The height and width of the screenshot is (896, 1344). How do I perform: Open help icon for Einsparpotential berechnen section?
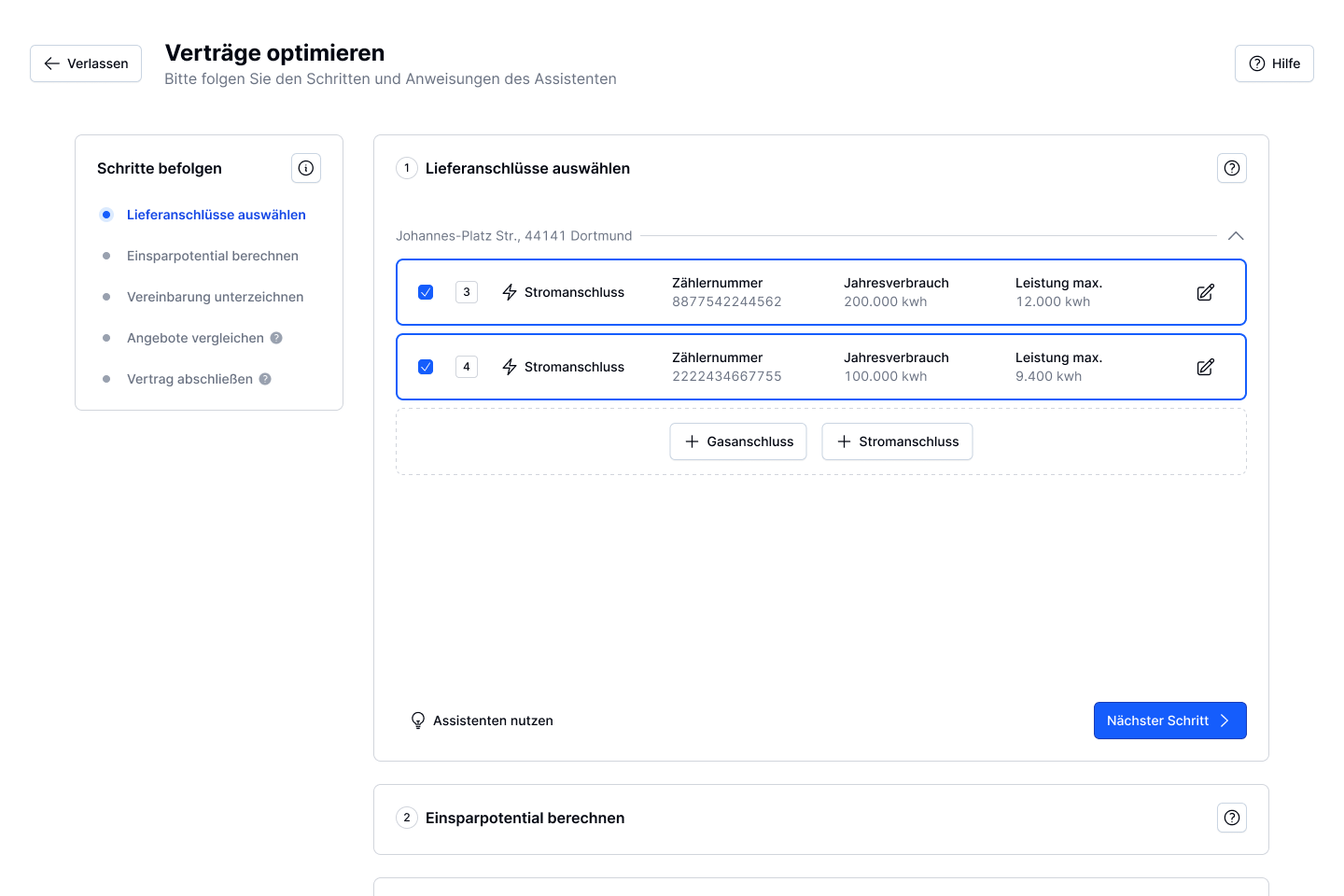(1232, 818)
